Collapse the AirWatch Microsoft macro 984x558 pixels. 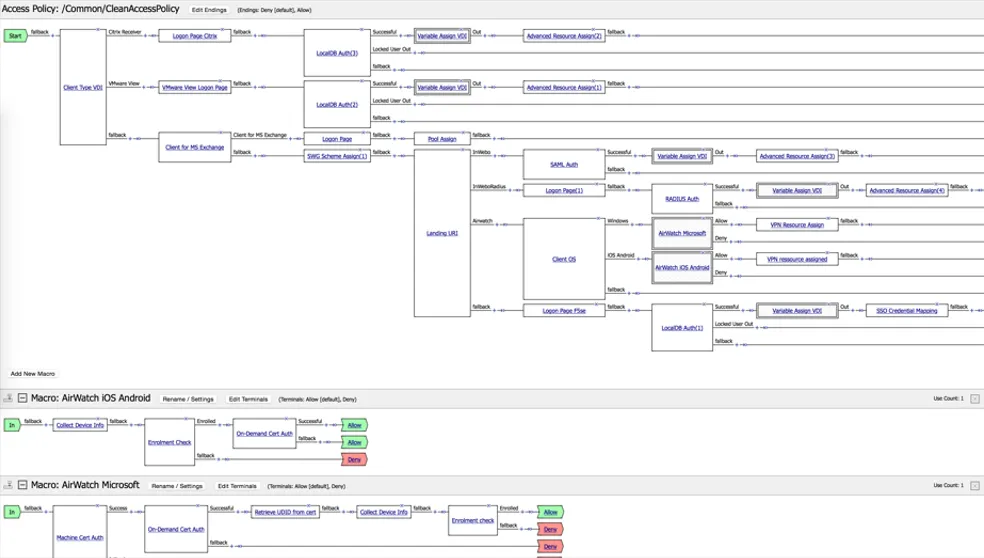pyautogui.click(x=23, y=485)
